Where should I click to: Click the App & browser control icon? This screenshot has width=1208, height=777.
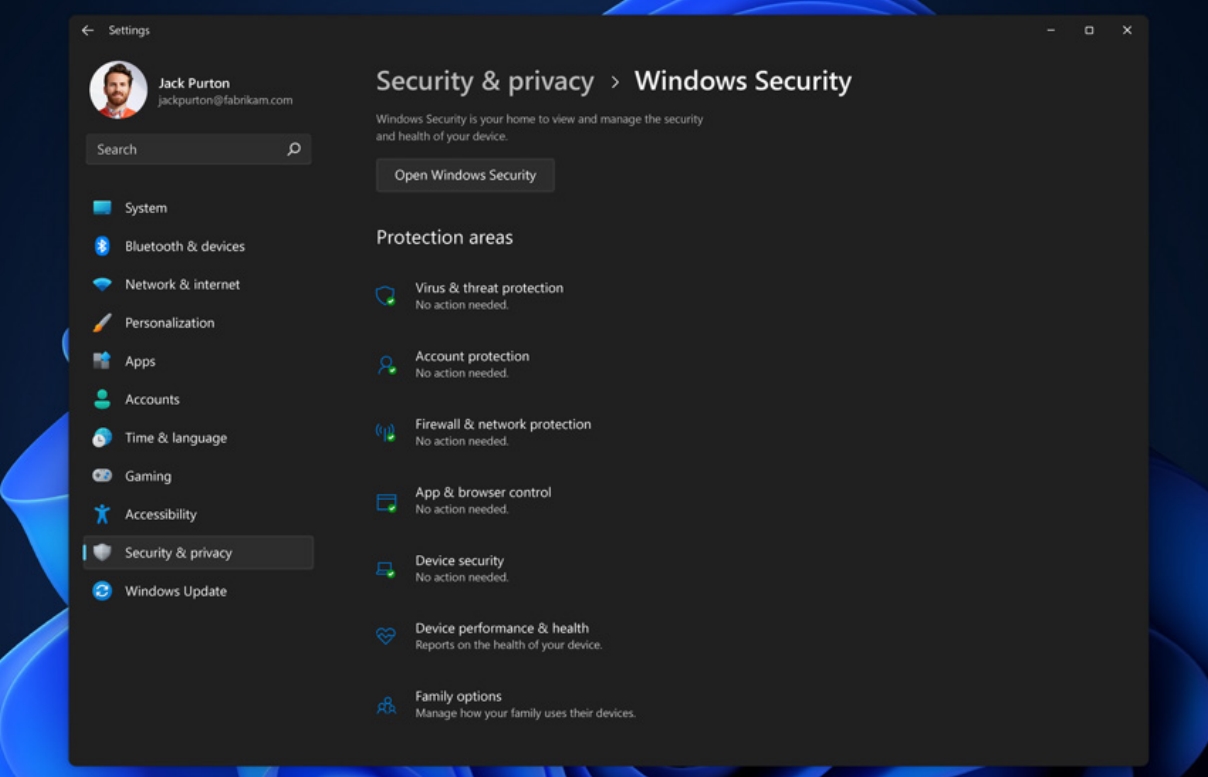click(x=386, y=502)
